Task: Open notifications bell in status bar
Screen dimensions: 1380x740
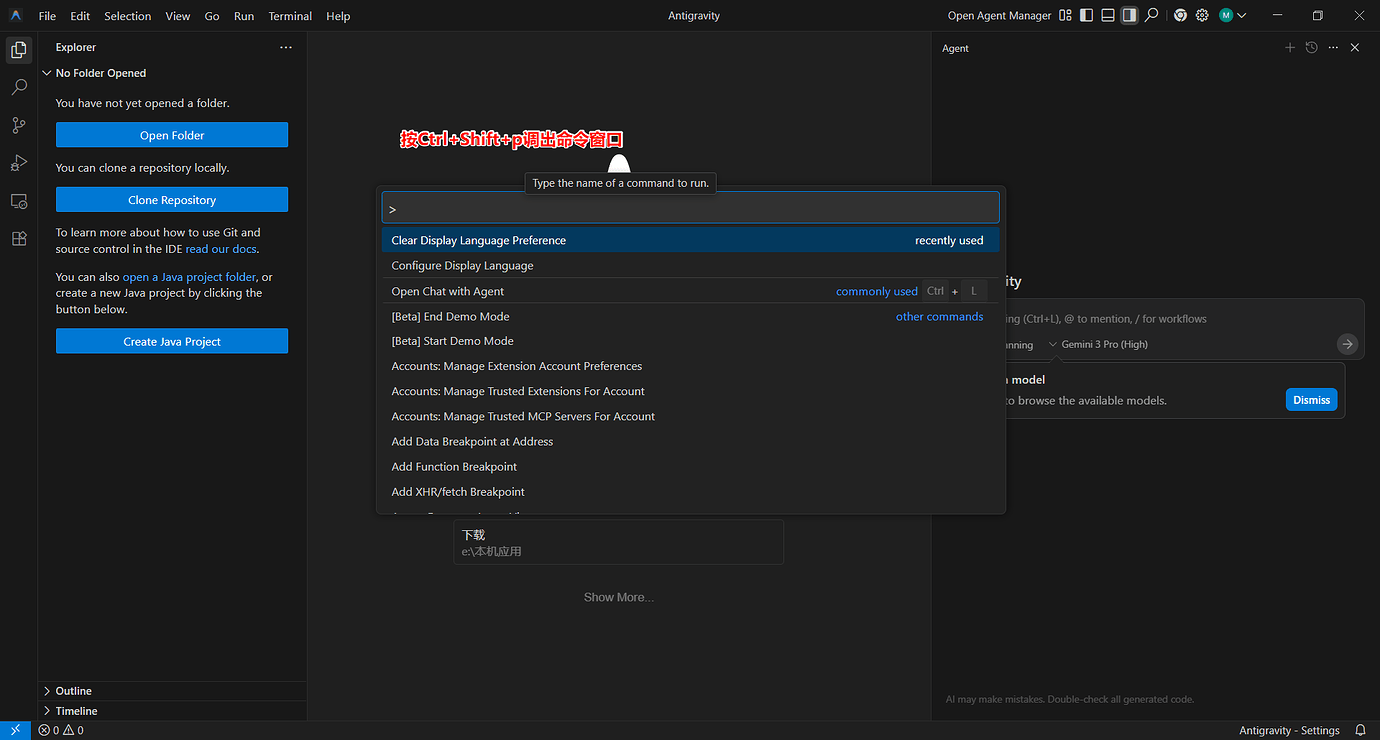Action: point(1360,730)
